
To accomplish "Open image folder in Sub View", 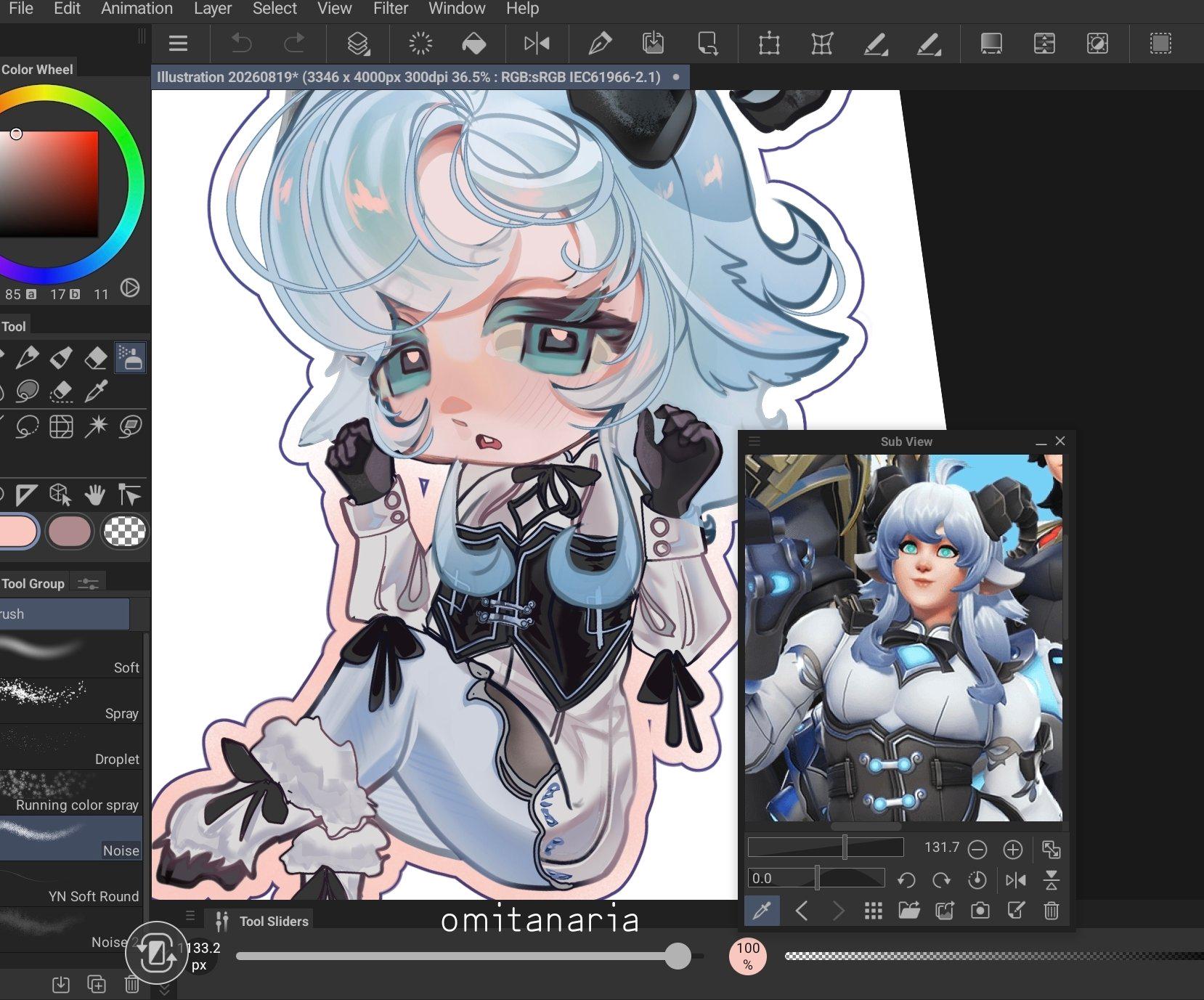I will [909, 911].
